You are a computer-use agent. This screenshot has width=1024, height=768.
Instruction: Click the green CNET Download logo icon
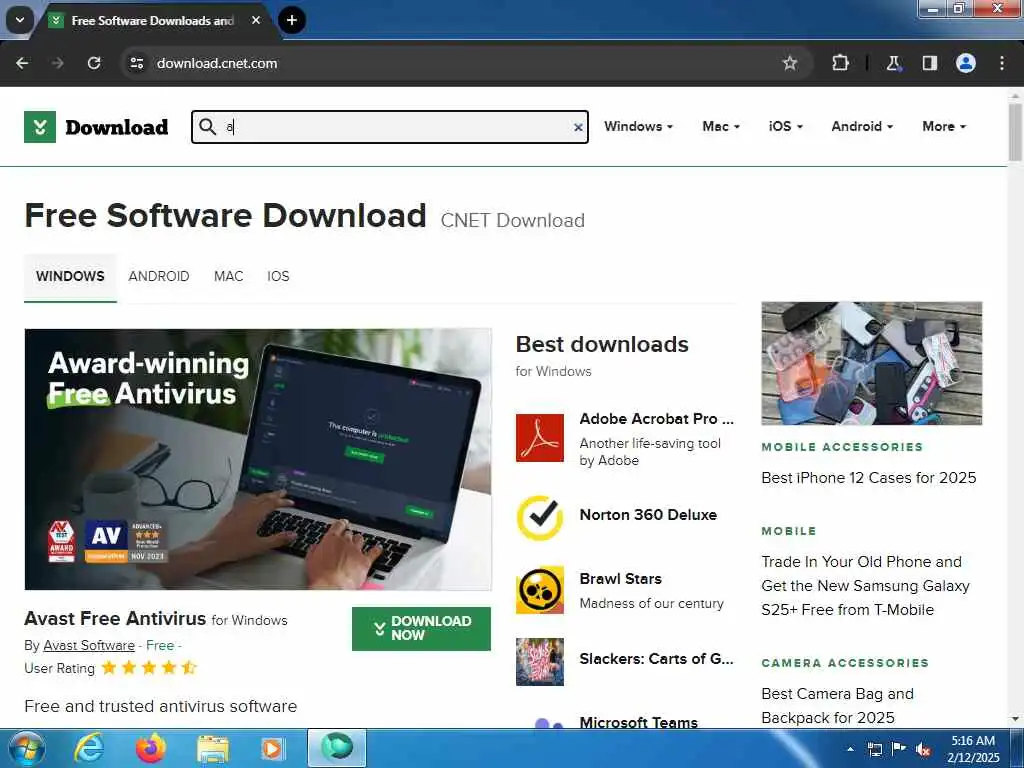pos(40,127)
